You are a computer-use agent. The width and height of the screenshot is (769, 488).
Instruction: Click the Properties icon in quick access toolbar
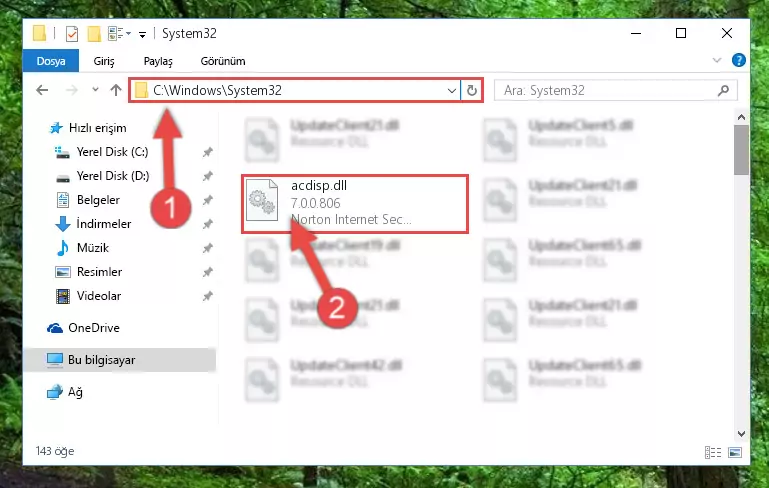click(72, 34)
